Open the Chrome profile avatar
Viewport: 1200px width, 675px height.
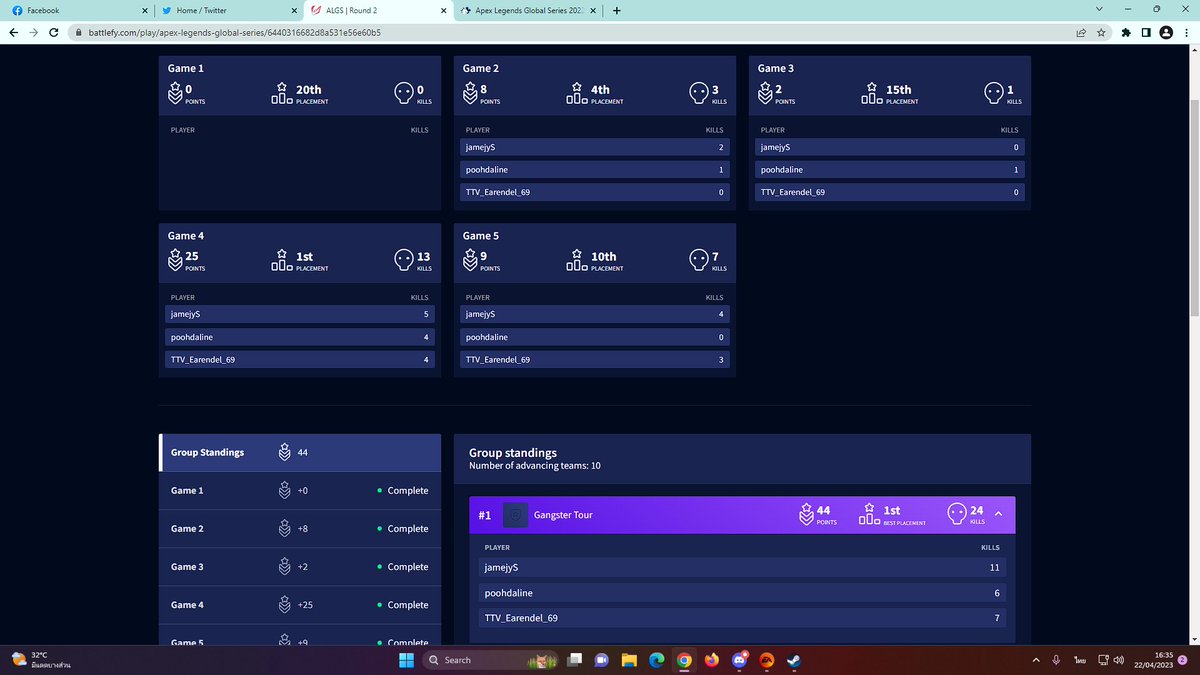coord(1166,32)
